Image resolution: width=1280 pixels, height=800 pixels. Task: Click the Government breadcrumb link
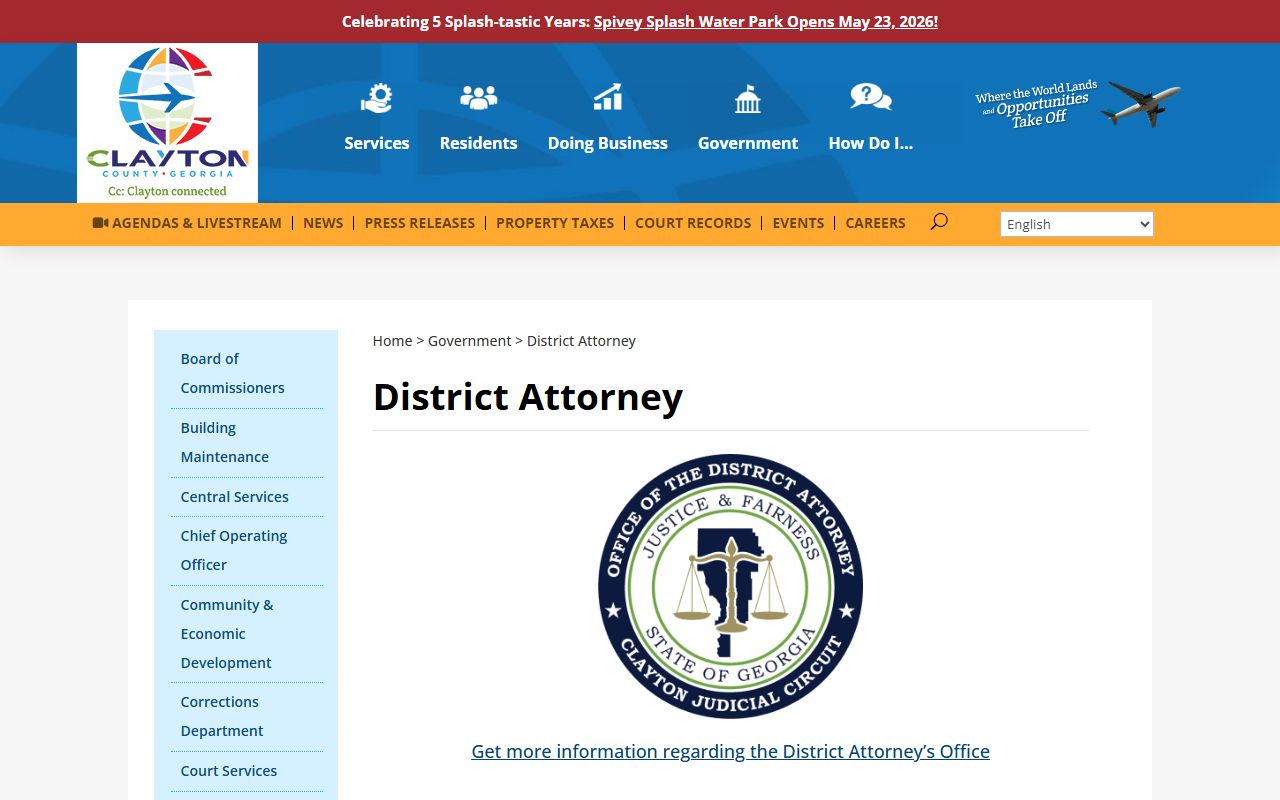click(x=470, y=341)
